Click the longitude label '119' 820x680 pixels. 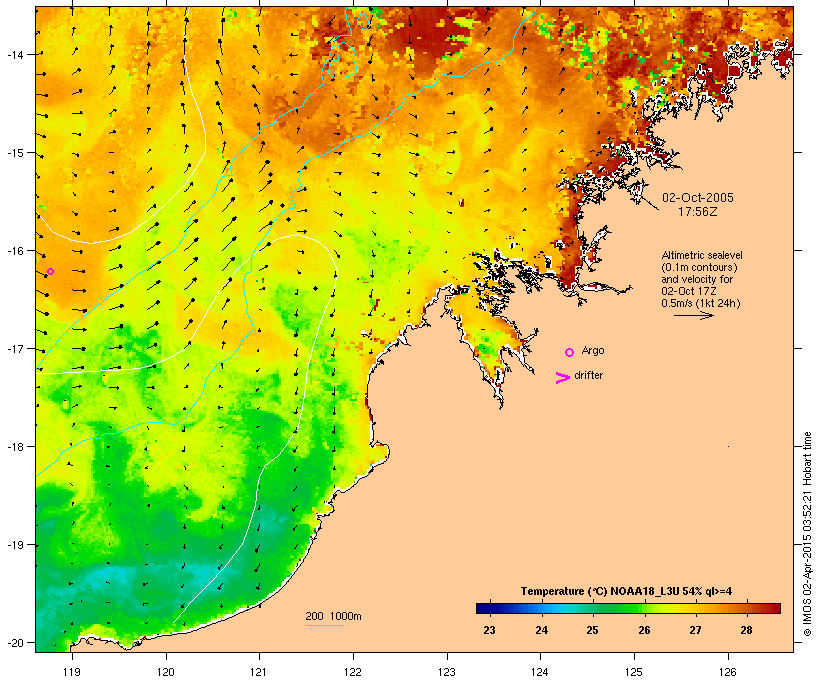point(72,672)
